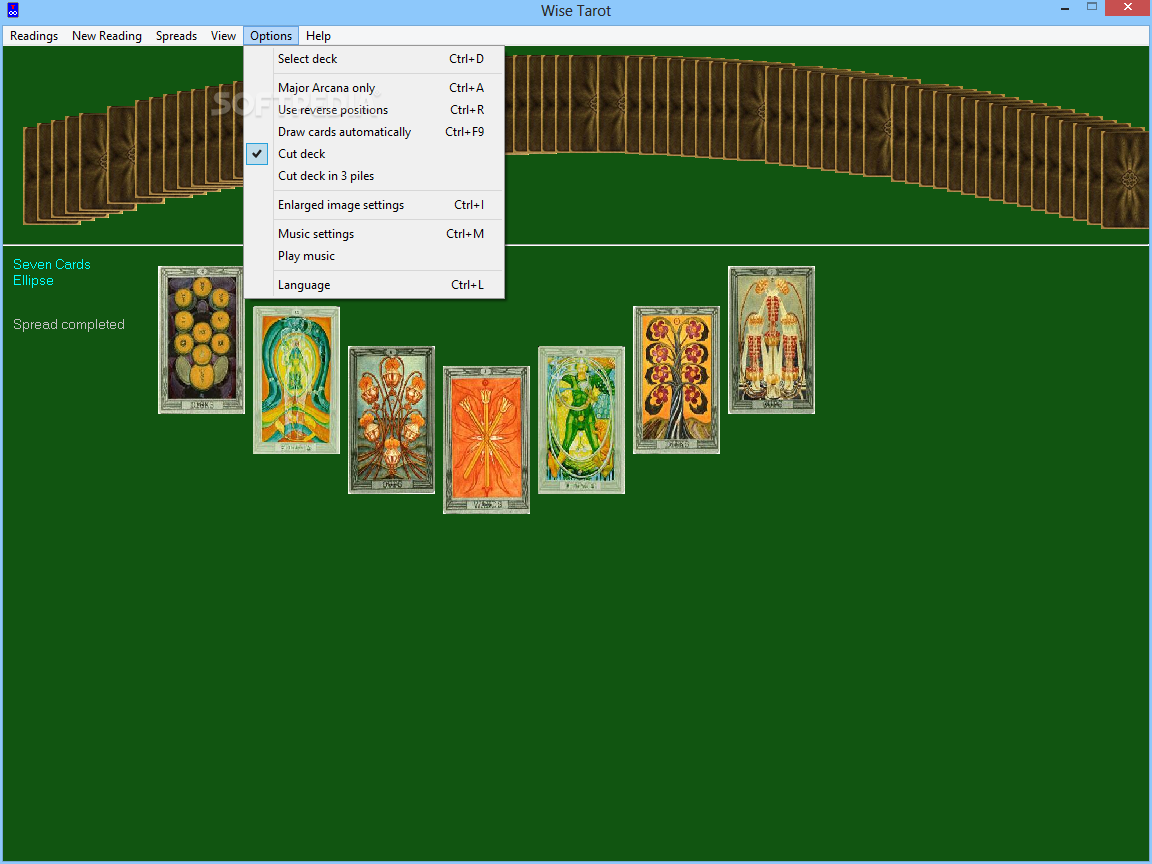Open the New Reading menu
Screen dimensions: 1152x864
[x=107, y=36]
